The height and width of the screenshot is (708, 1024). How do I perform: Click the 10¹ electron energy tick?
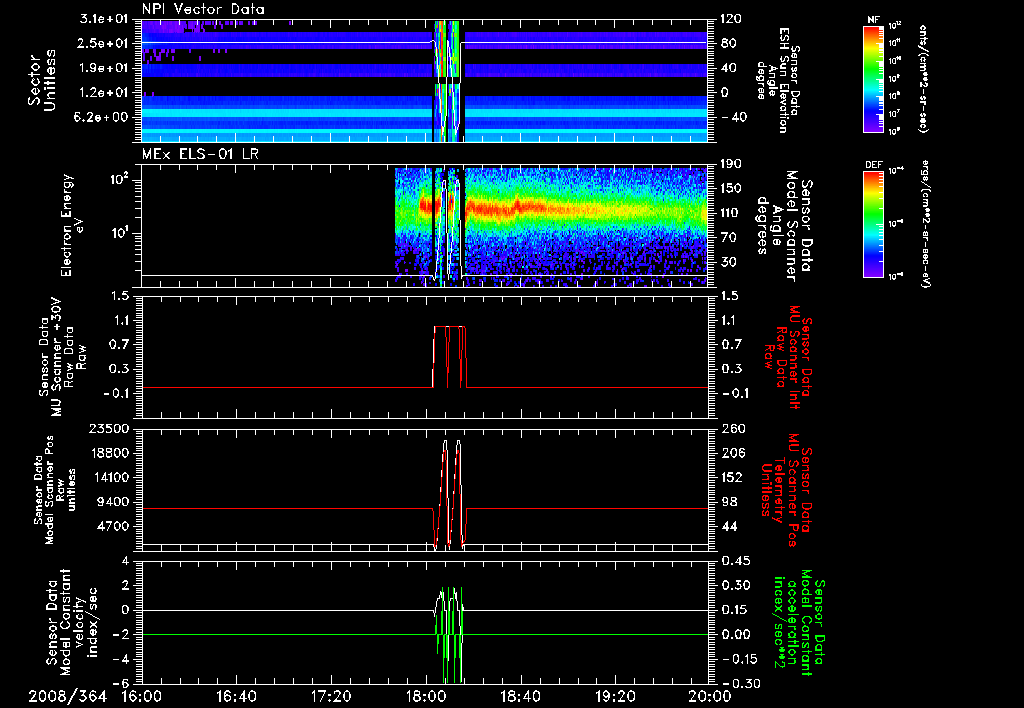click(x=121, y=233)
